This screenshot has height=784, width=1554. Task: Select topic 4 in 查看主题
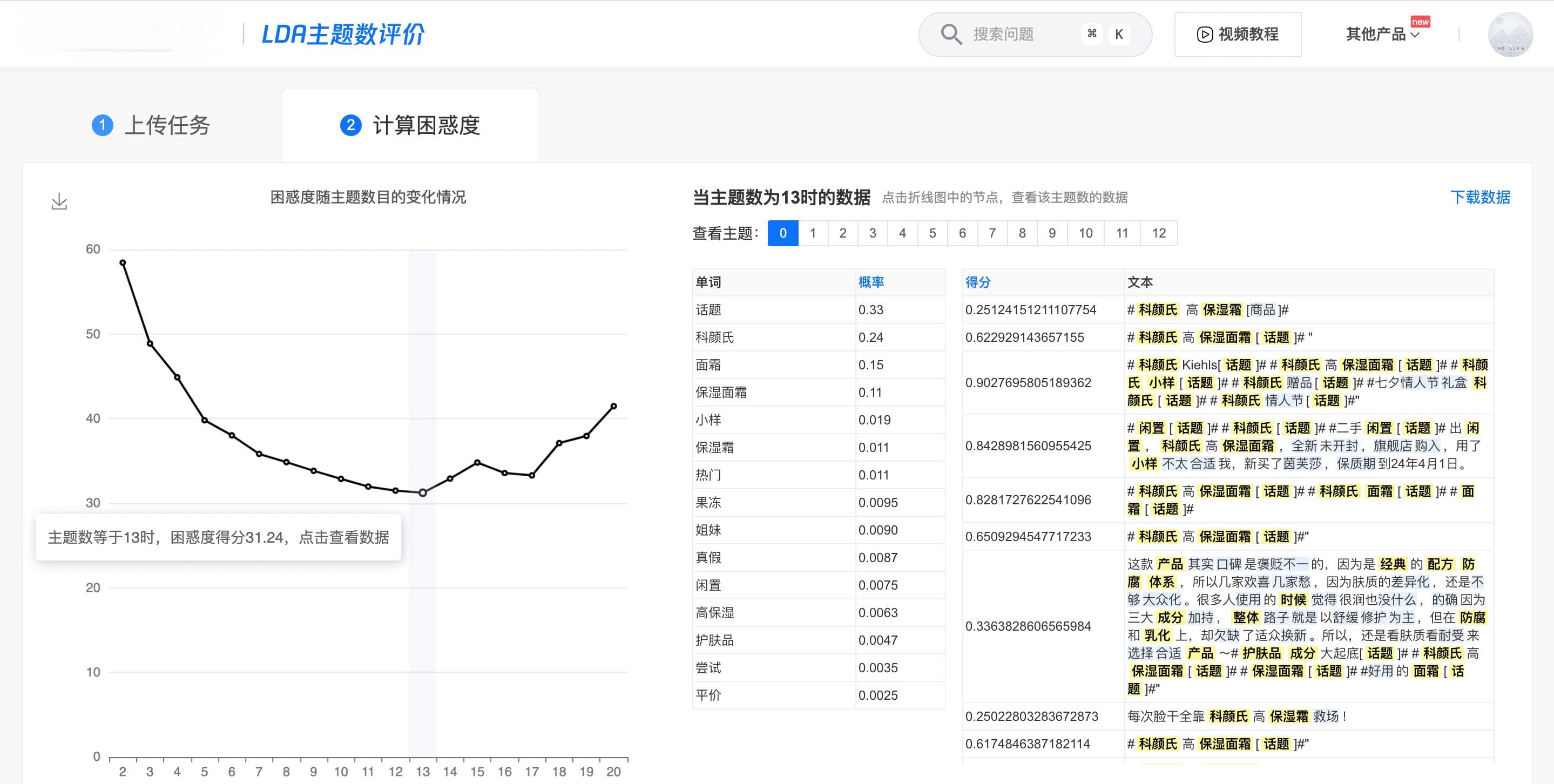[x=902, y=233]
